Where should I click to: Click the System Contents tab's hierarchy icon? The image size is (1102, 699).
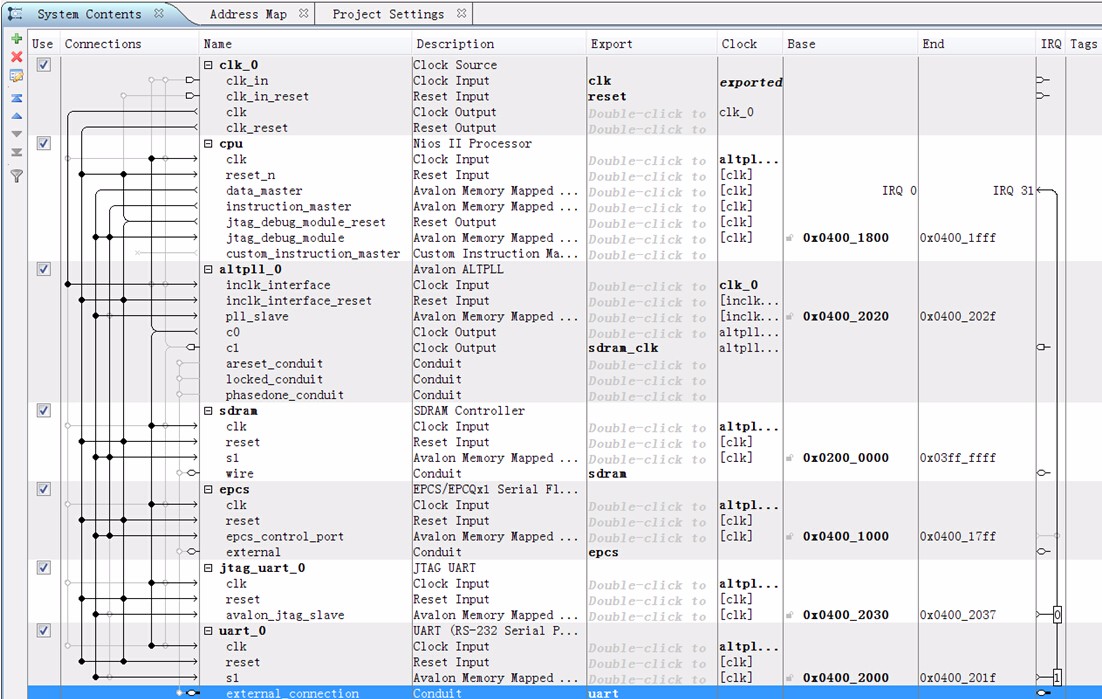(15, 13)
